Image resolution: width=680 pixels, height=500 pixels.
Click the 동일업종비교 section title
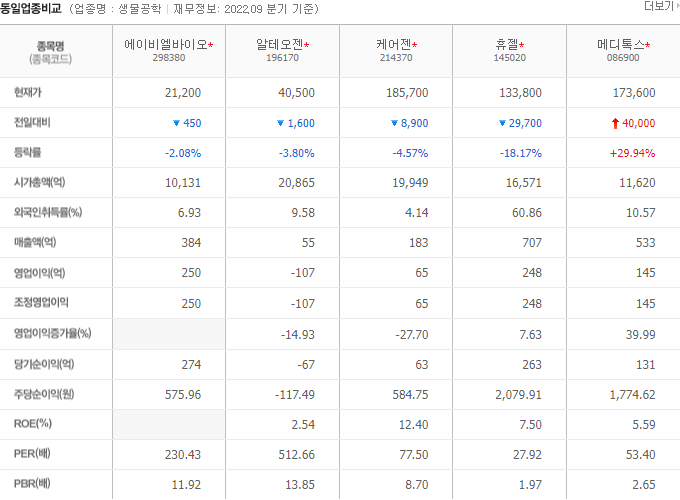click(x=31, y=8)
